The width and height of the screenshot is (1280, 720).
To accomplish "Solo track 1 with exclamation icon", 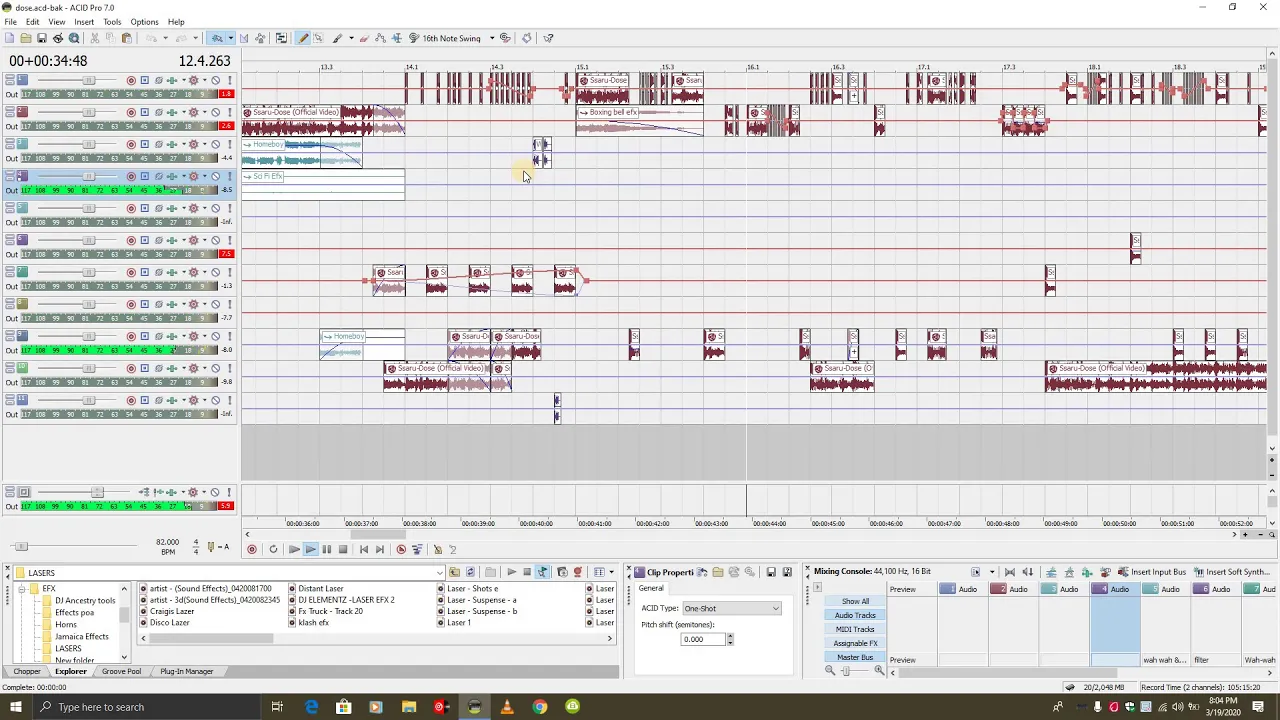I will click(x=230, y=80).
